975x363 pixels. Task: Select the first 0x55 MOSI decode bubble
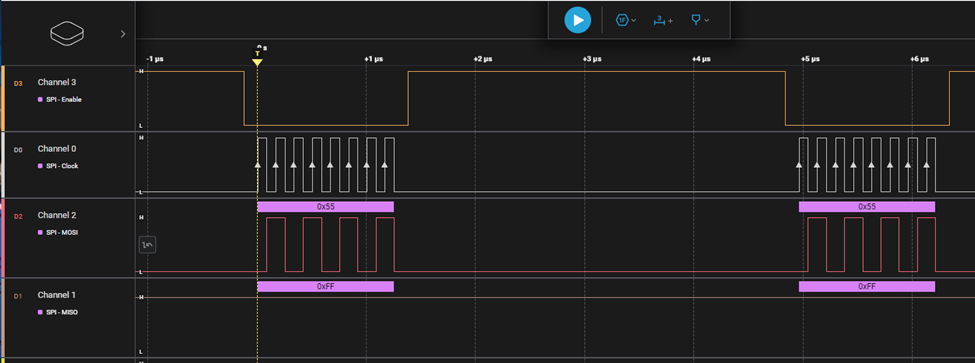pyautogui.click(x=326, y=206)
